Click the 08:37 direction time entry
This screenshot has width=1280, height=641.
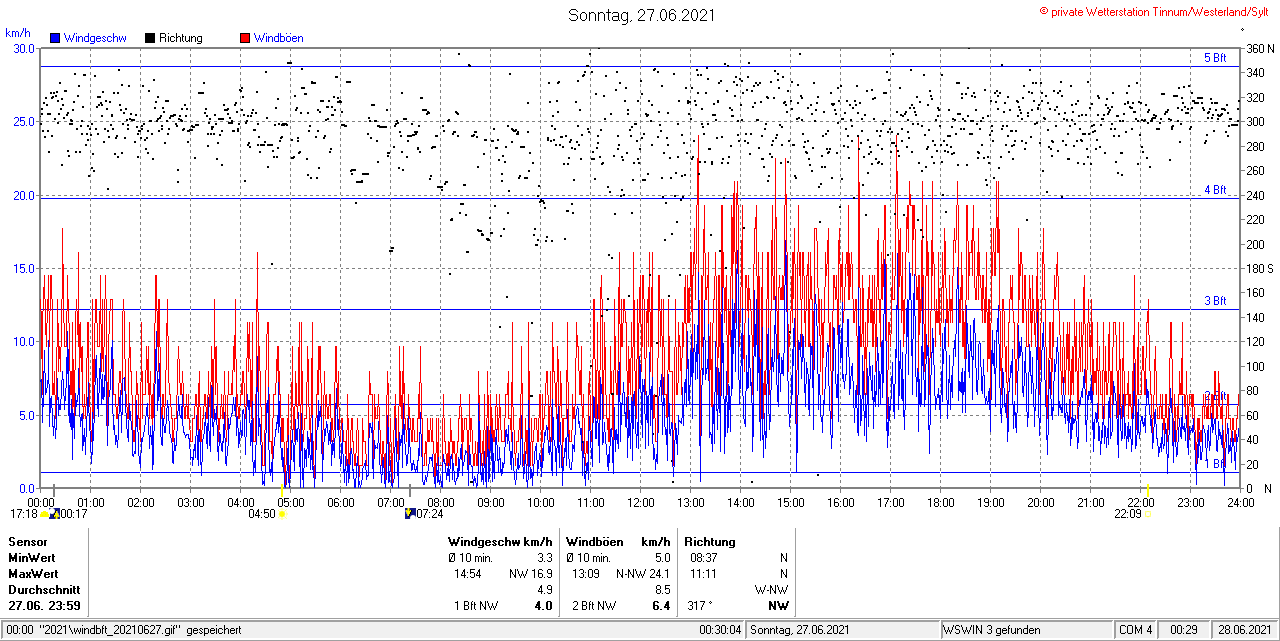coord(704,558)
